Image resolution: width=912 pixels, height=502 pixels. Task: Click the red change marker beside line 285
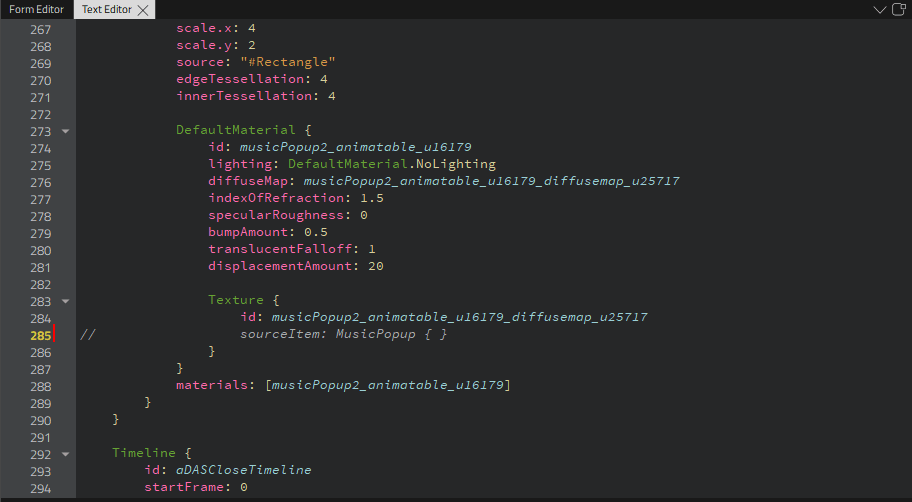pyautogui.click(x=54, y=334)
